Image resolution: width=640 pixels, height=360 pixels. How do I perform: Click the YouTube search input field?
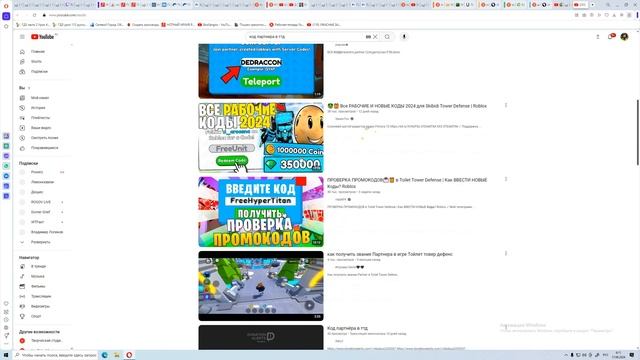pyautogui.click(x=306, y=37)
